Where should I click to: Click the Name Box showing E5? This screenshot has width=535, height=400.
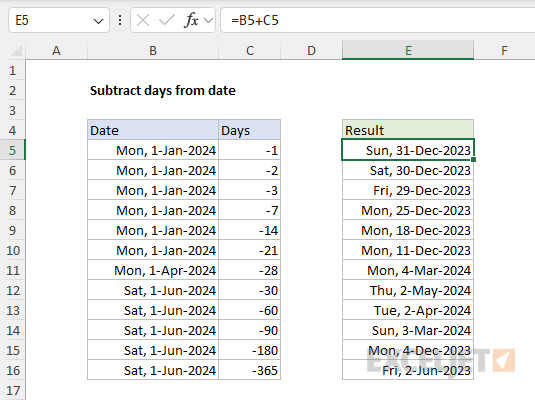[59, 20]
